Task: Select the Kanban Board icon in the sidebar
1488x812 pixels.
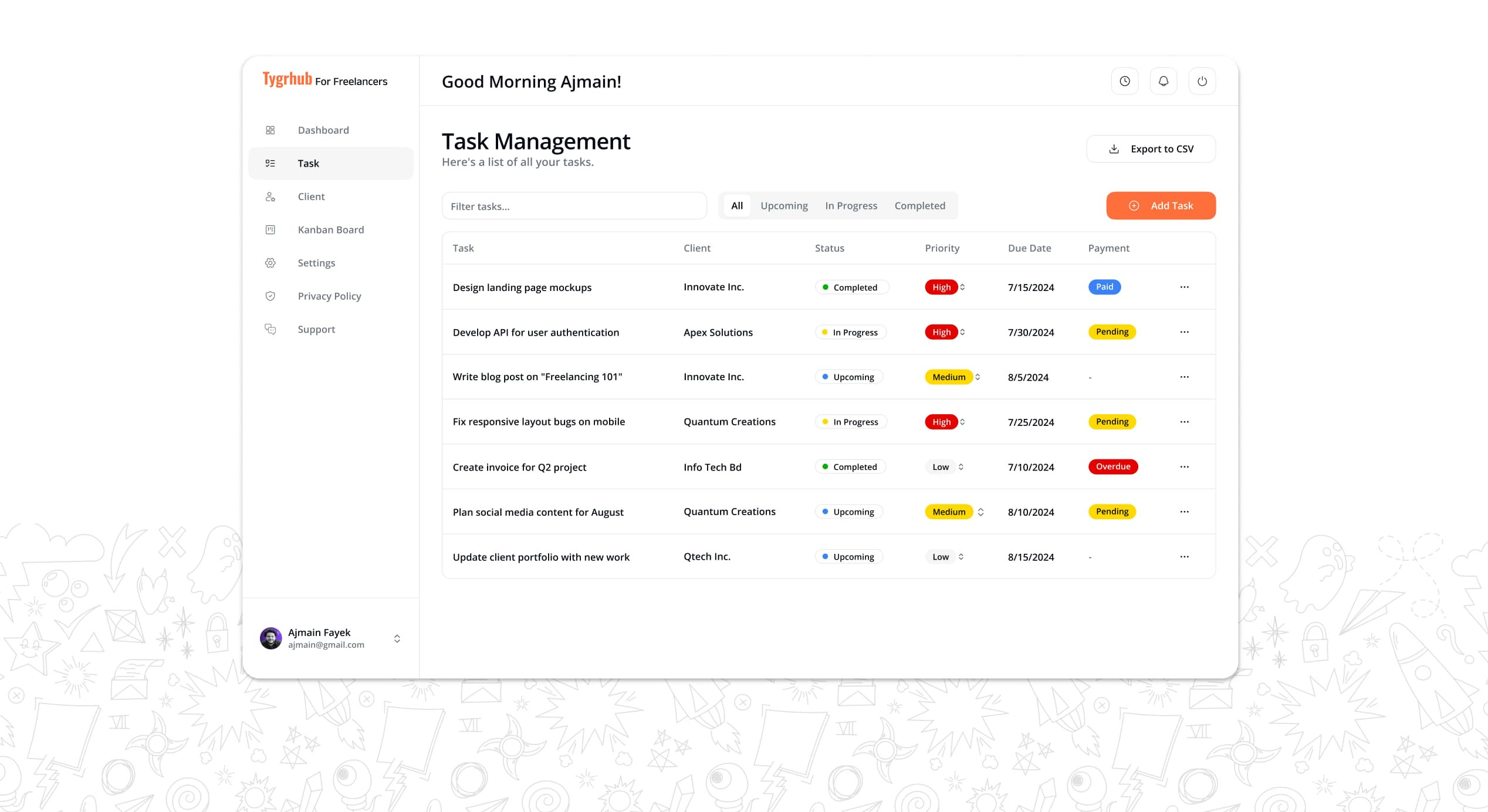Action: (270, 229)
